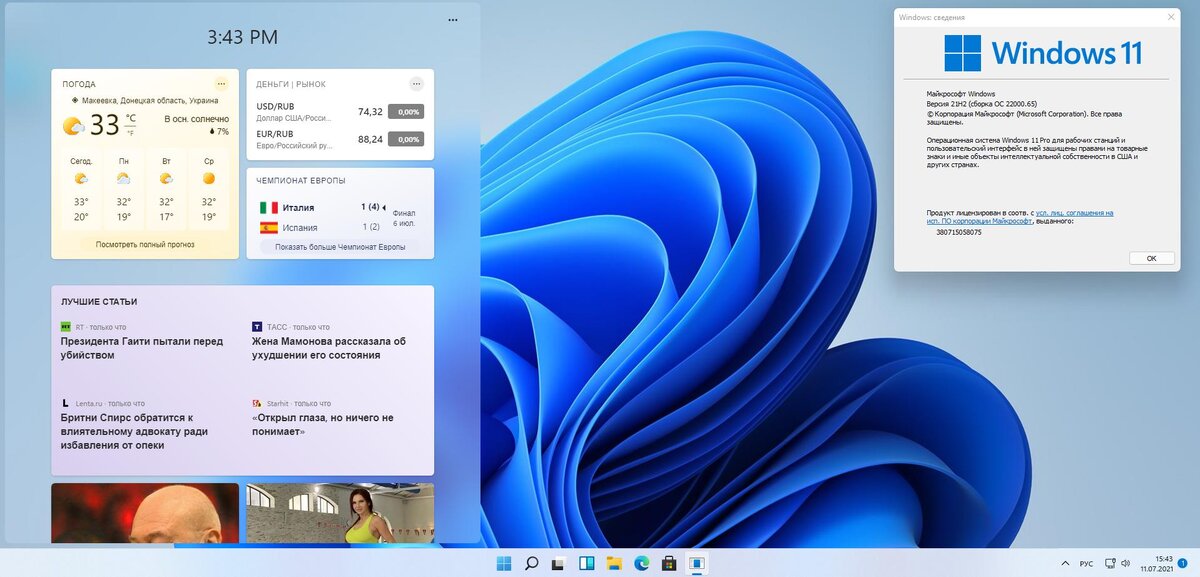Viewport: 1200px width, 577px height.
Task: Open the USD/RUB currency row
Action: click(340, 112)
